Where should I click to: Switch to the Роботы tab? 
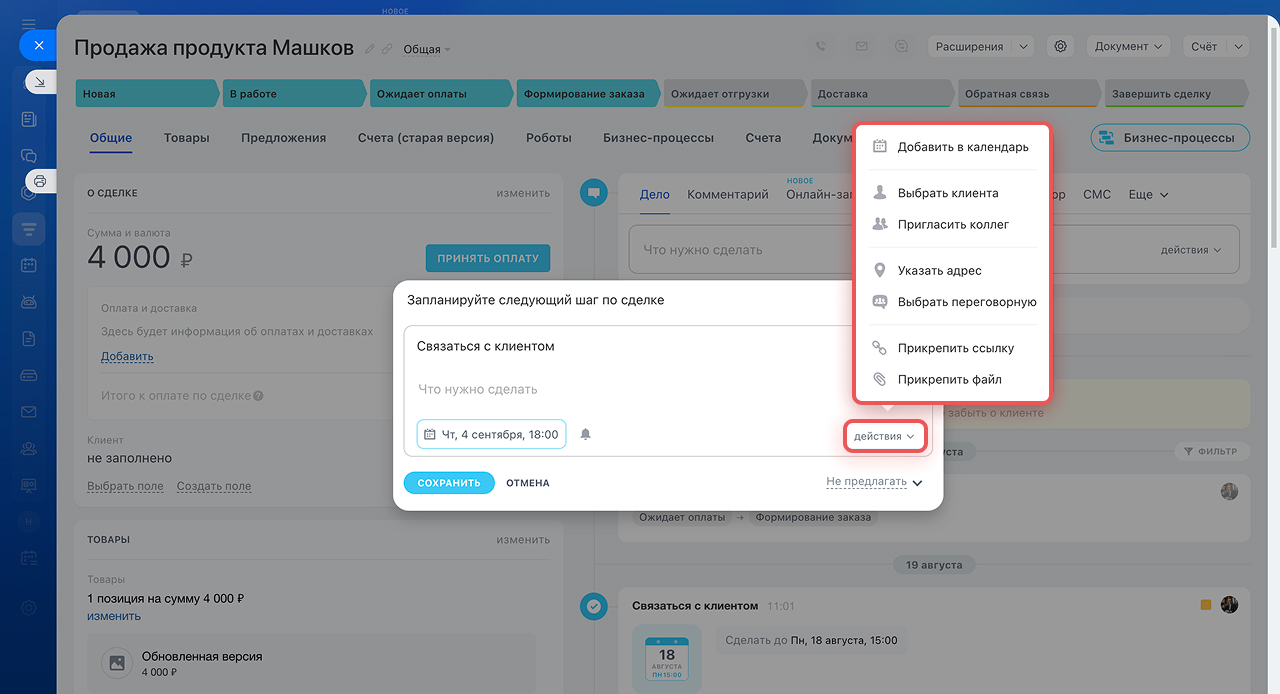click(549, 138)
